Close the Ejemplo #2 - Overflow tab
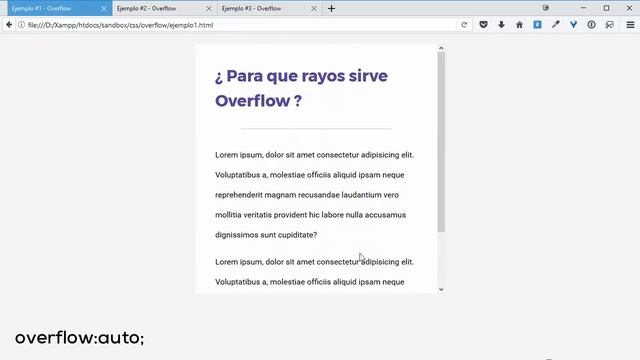The image size is (640, 360). tap(209, 9)
